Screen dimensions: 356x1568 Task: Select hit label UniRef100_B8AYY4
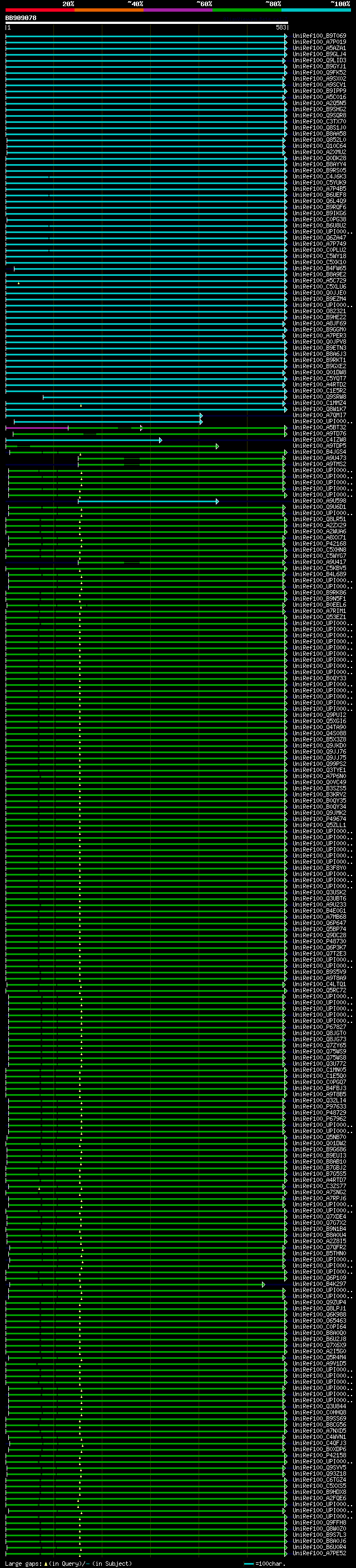319,164
